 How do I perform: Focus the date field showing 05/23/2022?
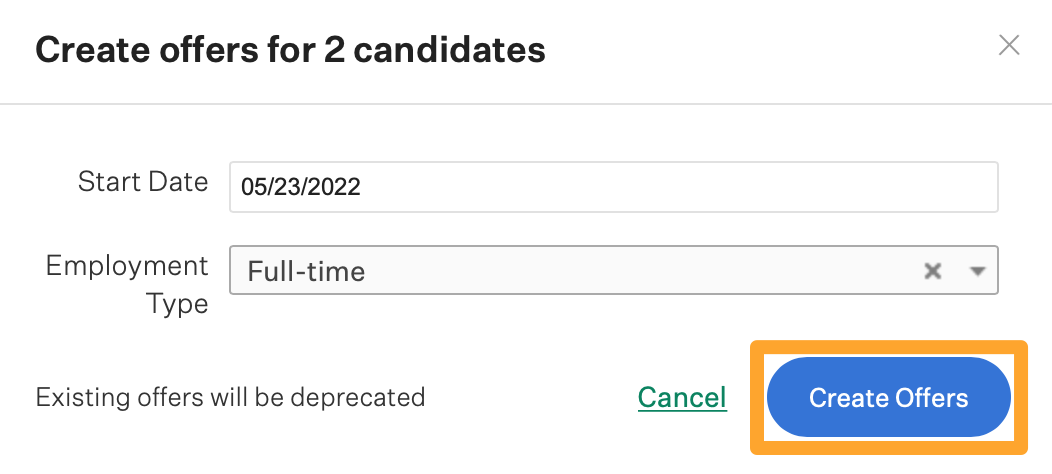coord(613,187)
